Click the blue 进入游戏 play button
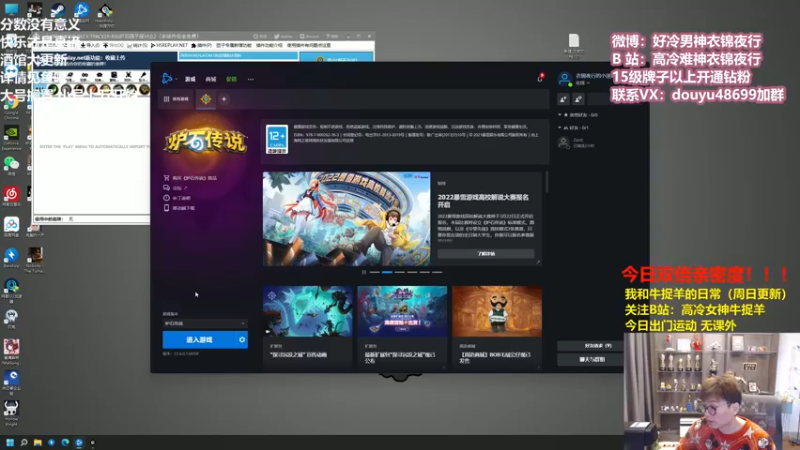 199,340
